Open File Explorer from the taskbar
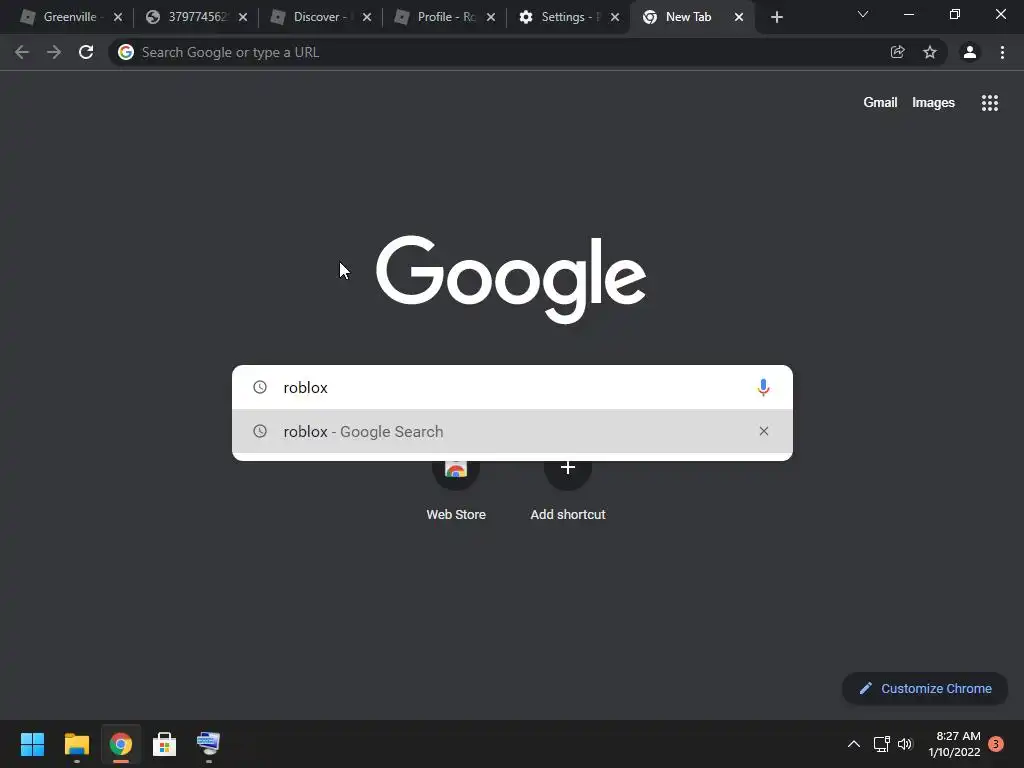1024x768 pixels. pos(76,744)
